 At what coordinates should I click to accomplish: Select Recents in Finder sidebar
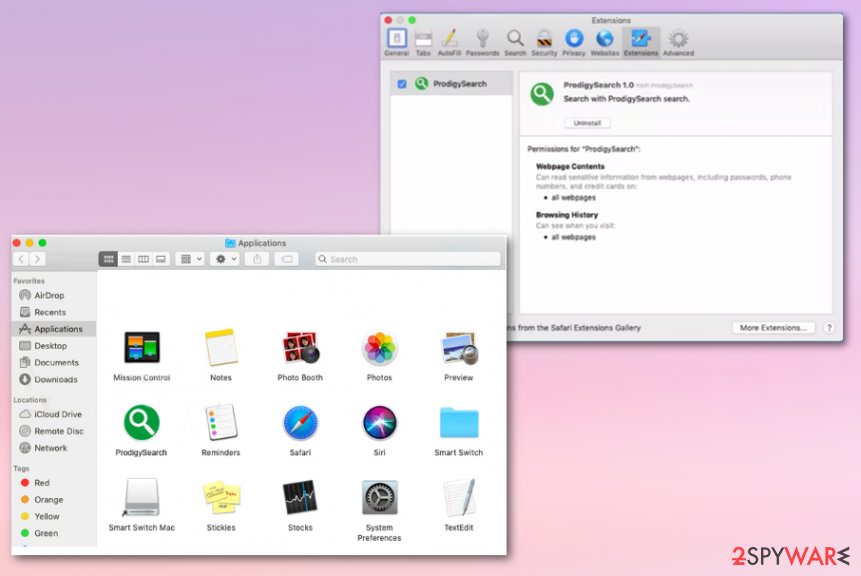[x=54, y=312]
